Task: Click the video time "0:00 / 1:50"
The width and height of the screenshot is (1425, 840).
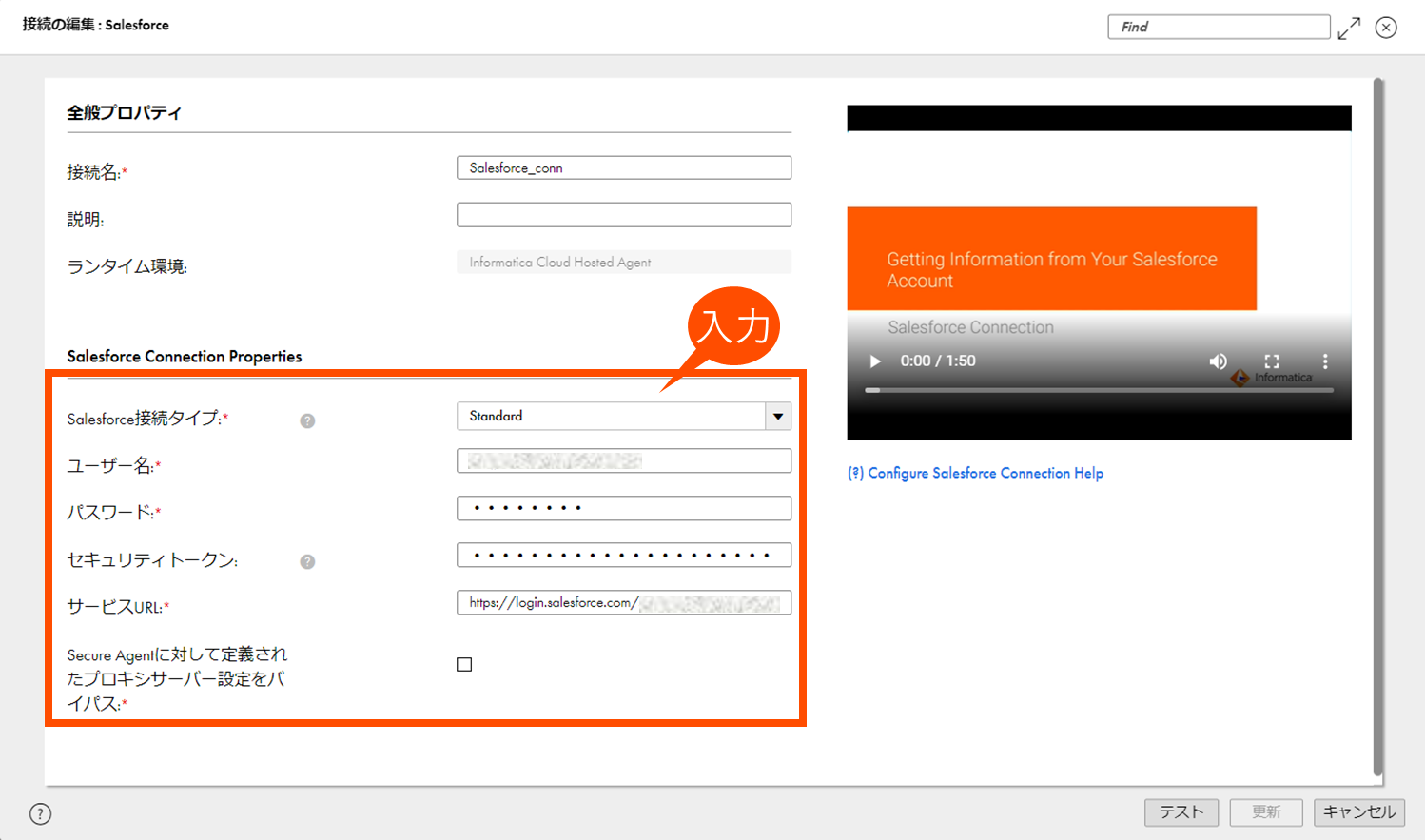Action: [938, 361]
